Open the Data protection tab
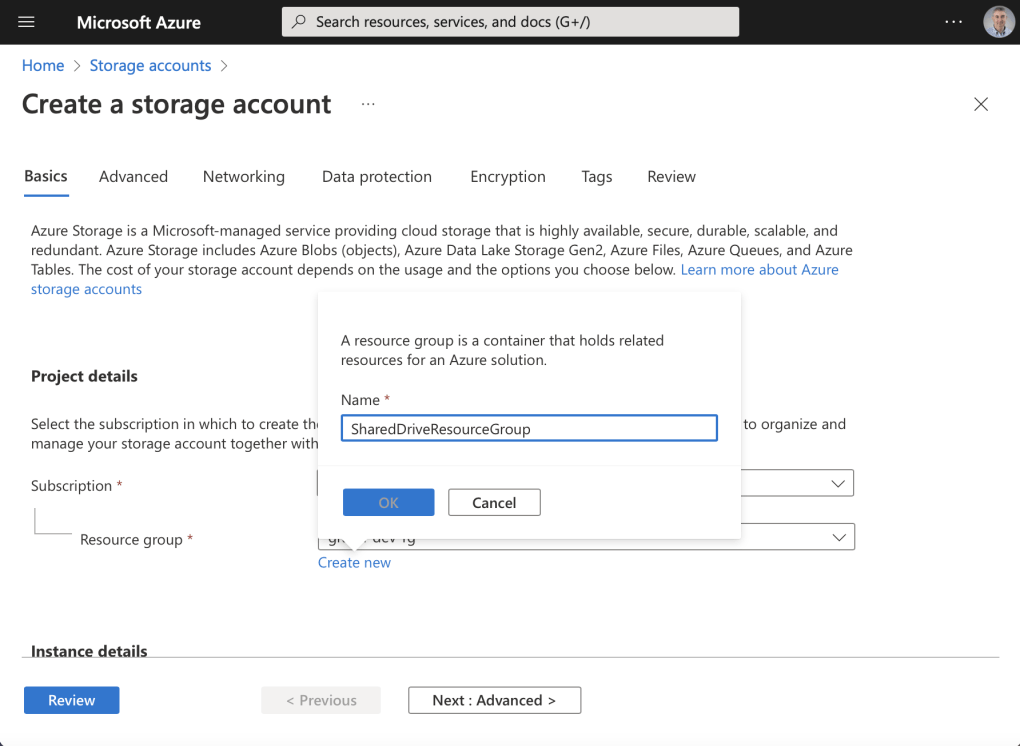Viewport: 1020px width, 746px height. tap(377, 176)
